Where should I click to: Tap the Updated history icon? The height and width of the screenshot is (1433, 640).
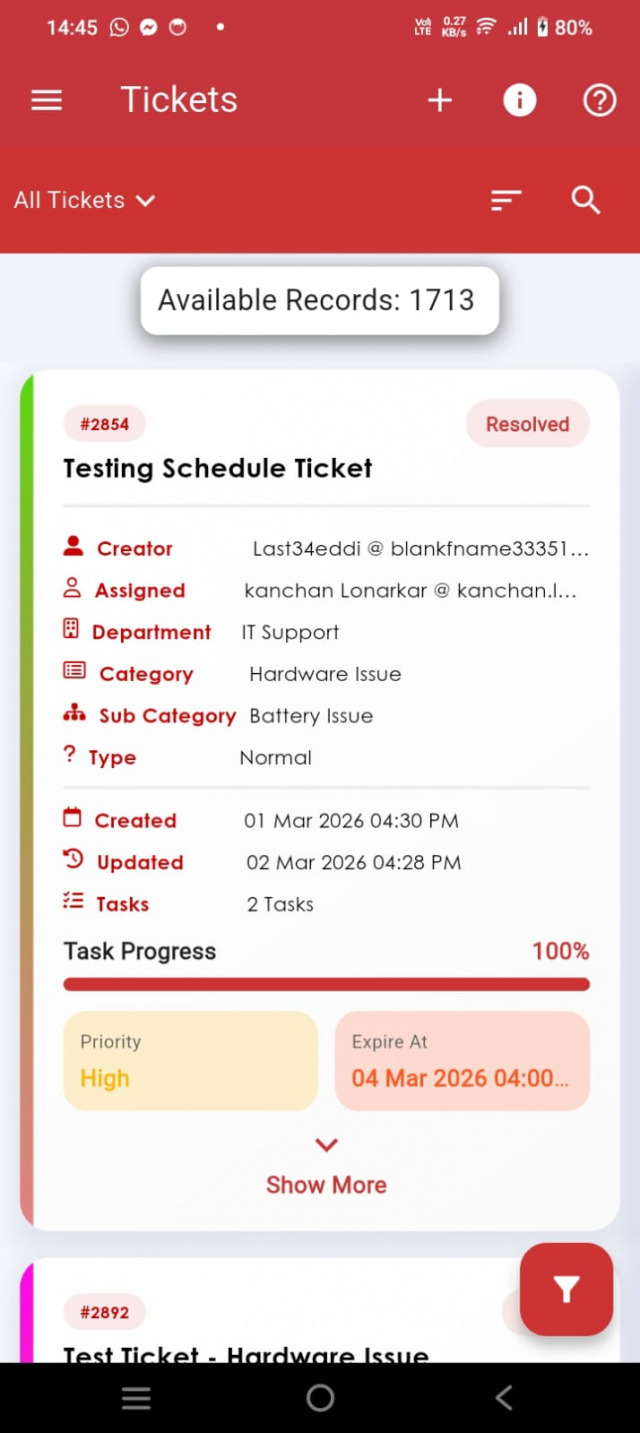[x=73, y=861]
